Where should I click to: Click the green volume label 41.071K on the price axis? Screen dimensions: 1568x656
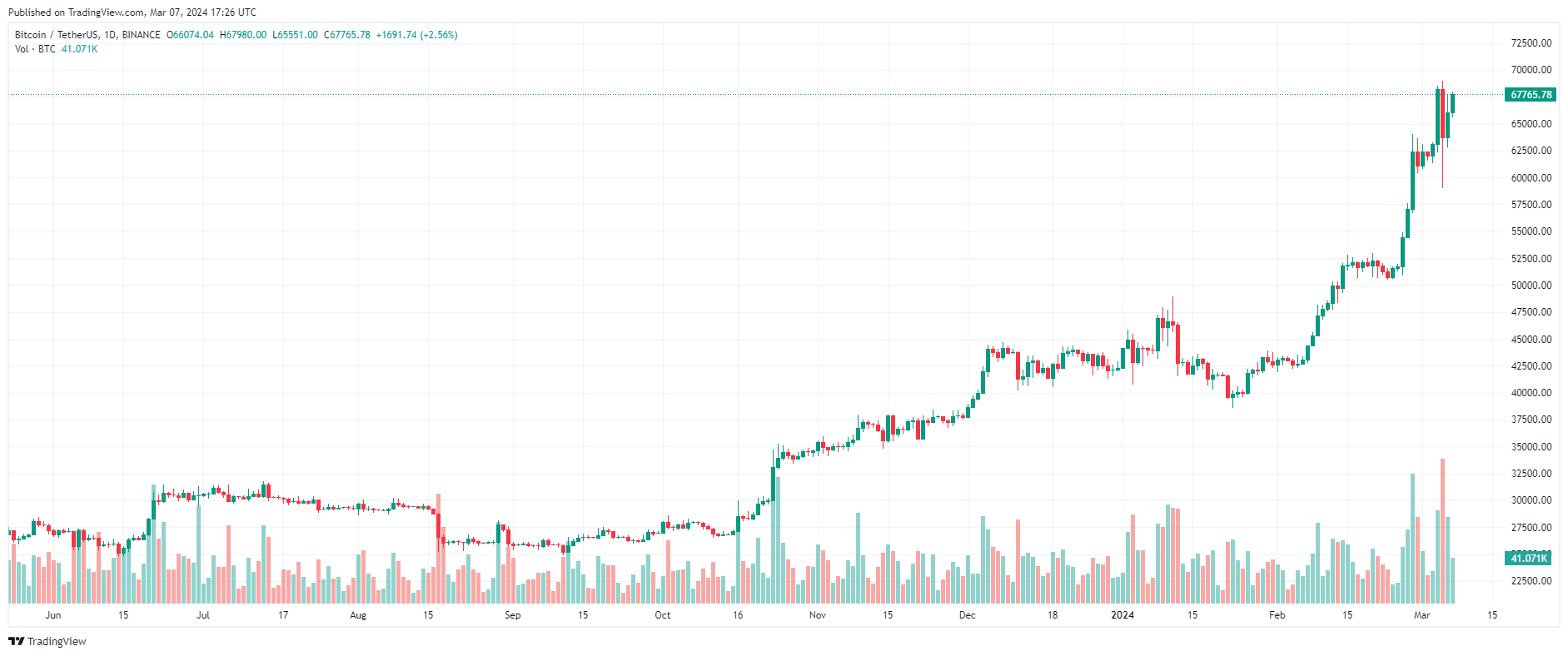coord(1529,558)
